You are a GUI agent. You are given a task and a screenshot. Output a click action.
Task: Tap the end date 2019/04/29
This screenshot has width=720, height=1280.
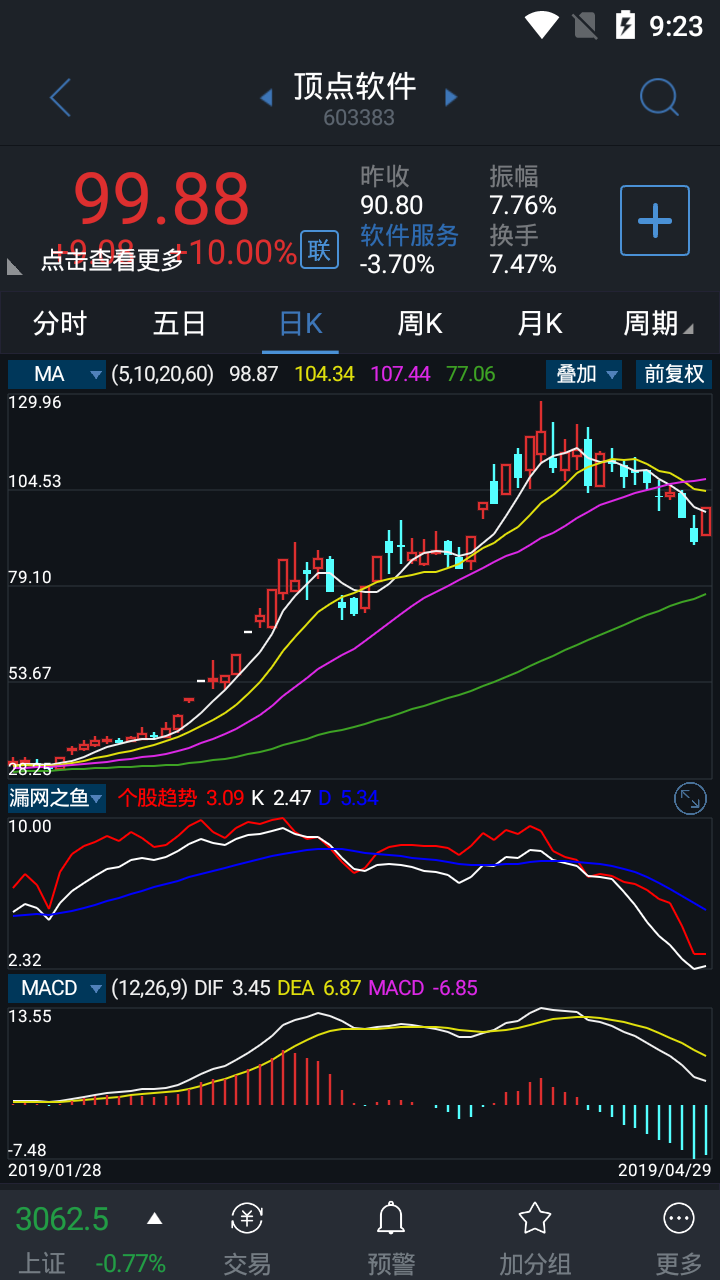click(664, 1170)
